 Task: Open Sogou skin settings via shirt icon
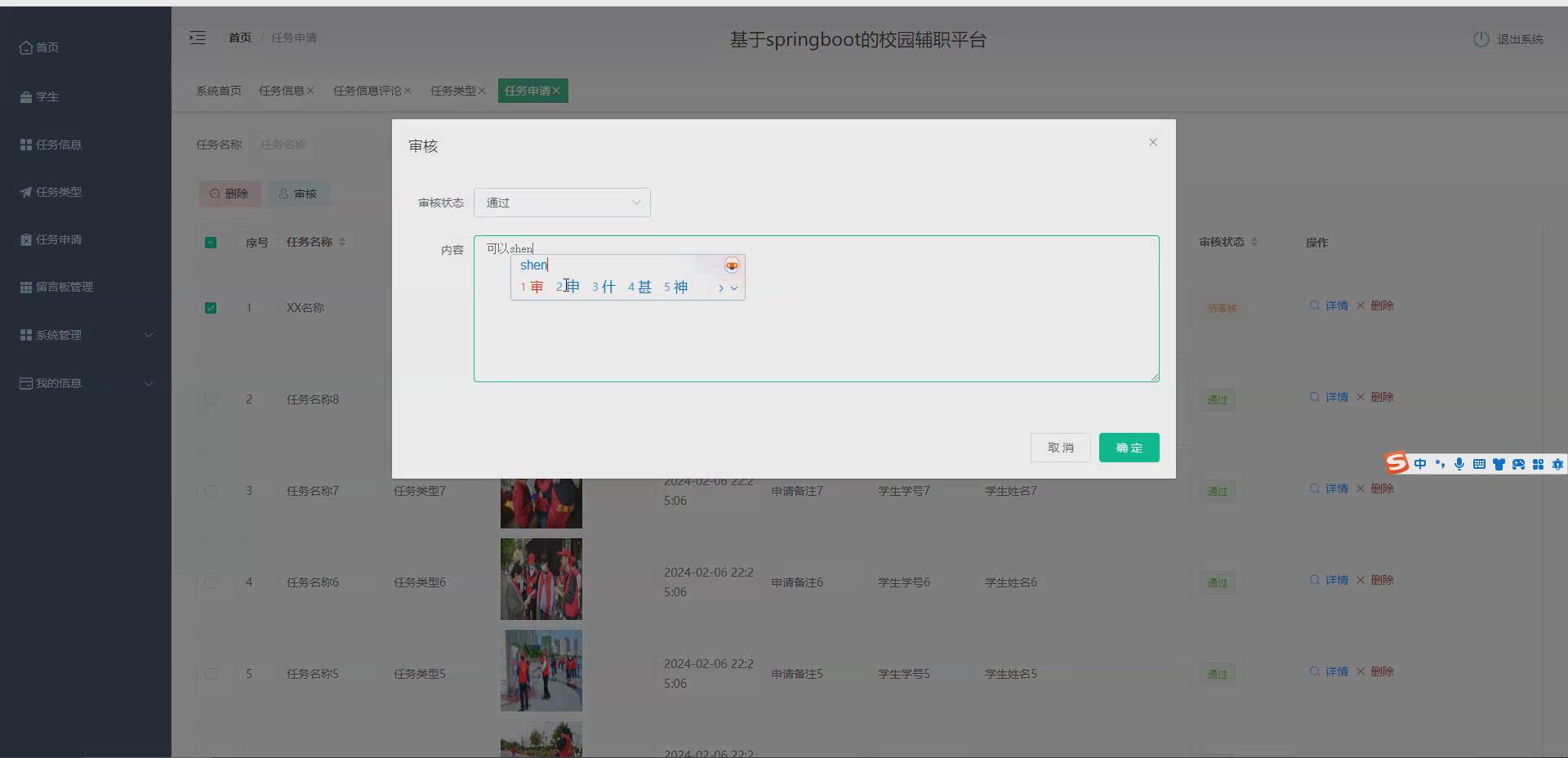[x=1499, y=464]
